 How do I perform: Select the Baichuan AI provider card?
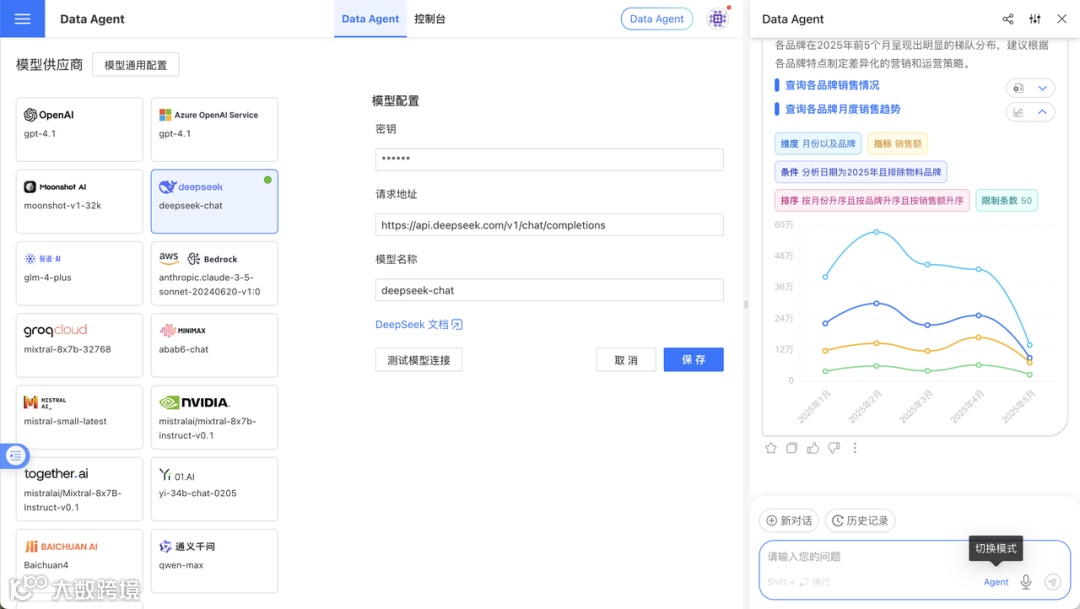click(x=79, y=561)
